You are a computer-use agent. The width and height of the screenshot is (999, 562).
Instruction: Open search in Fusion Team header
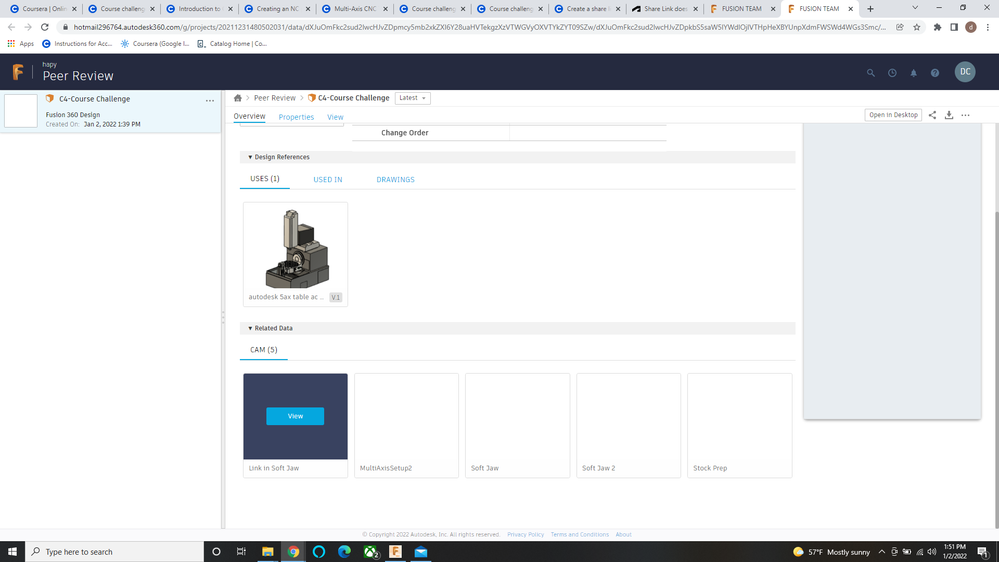pyautogui.click(x=870, y=73)
